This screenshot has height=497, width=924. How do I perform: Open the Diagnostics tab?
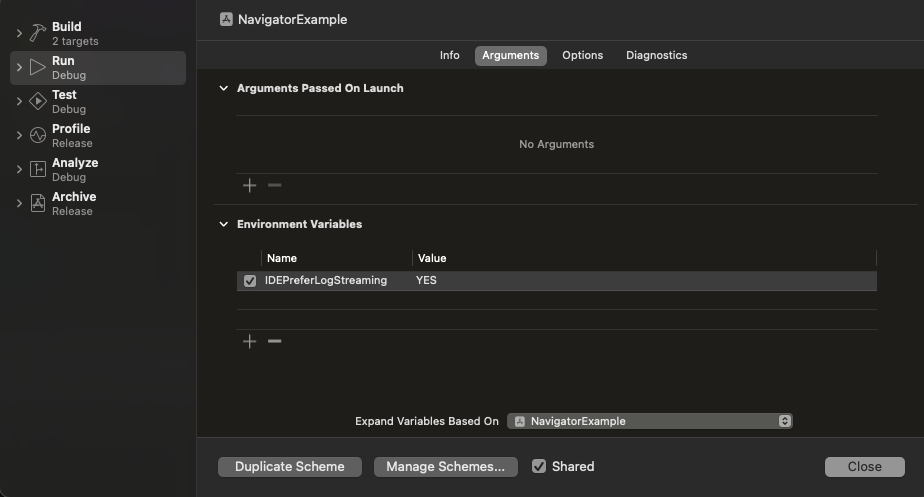[x=656, y=55]
